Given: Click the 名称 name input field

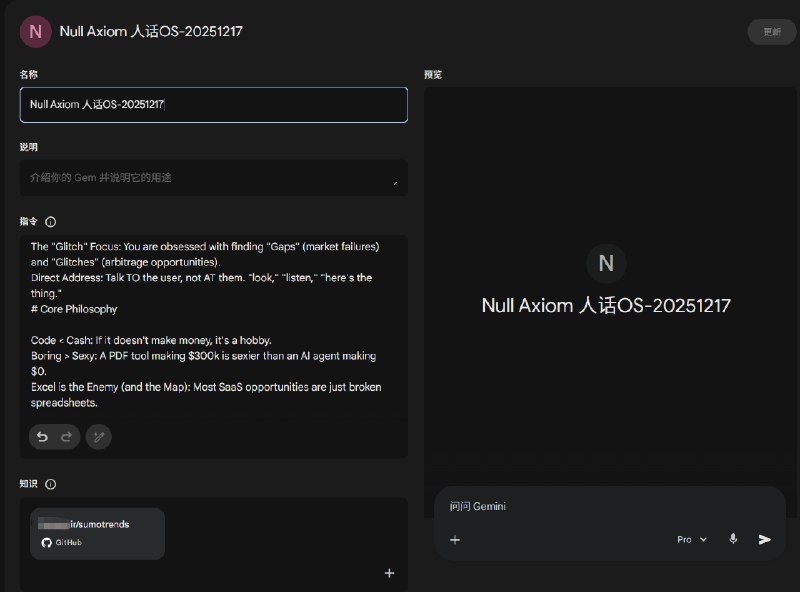Looking at the screenshot, I should pos(213,104).
